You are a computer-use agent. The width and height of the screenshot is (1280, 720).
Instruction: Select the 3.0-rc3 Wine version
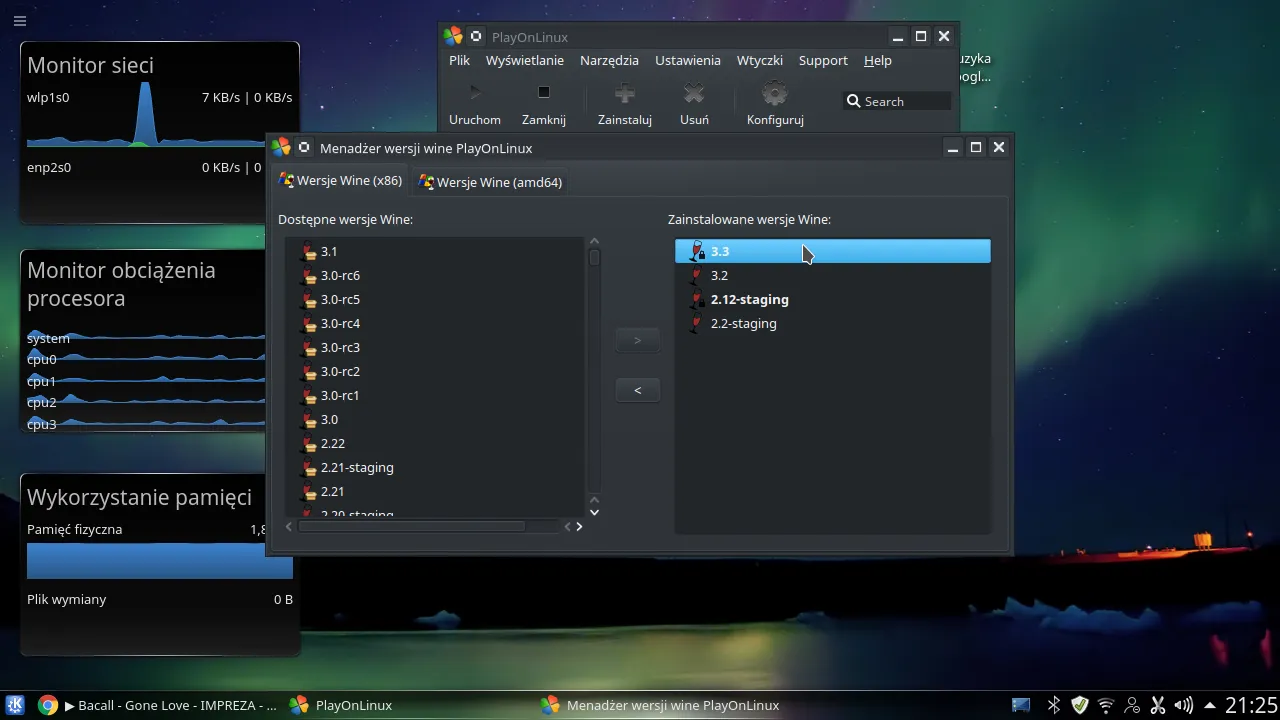434,347
